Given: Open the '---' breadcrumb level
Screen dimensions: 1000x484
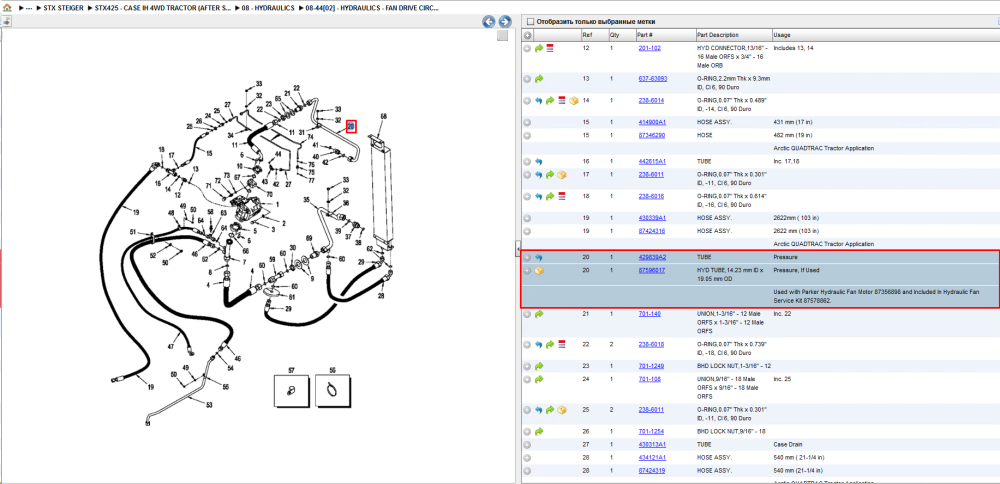Looking at the screenshot, I should click(29, 9).
